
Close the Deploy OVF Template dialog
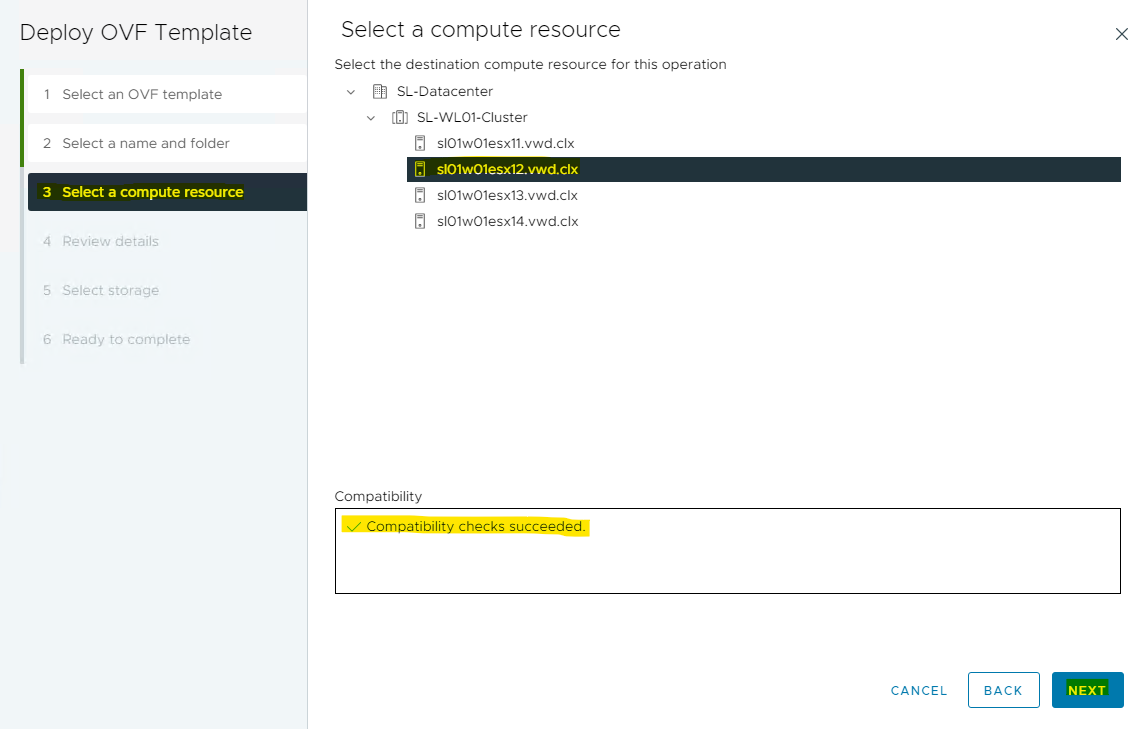point(1121,34)
